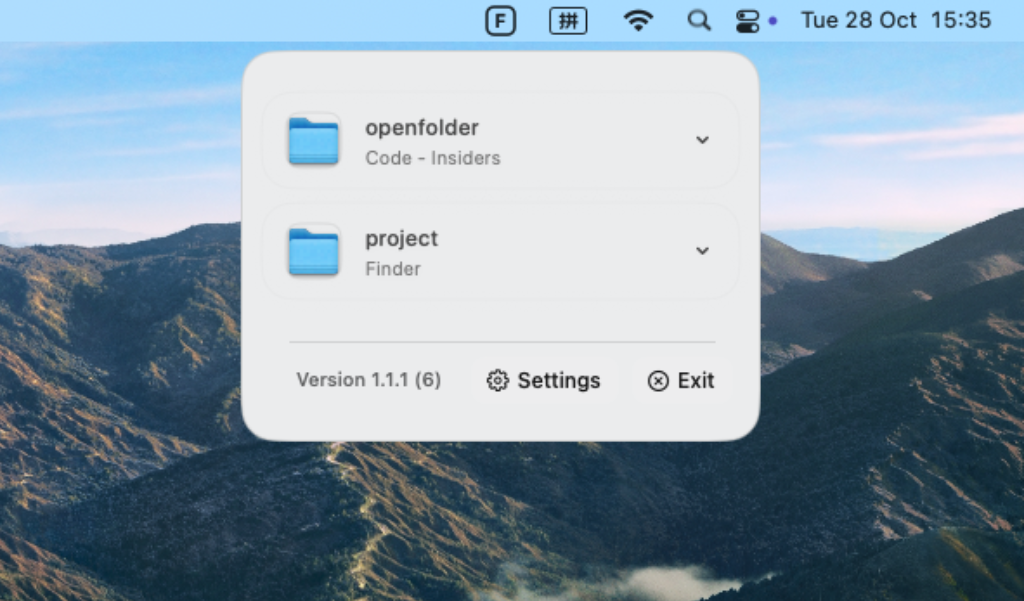The width and height of the screenshot is (1024, 601).
Task: Click the Exit circled-x icon
Action: 658,380
